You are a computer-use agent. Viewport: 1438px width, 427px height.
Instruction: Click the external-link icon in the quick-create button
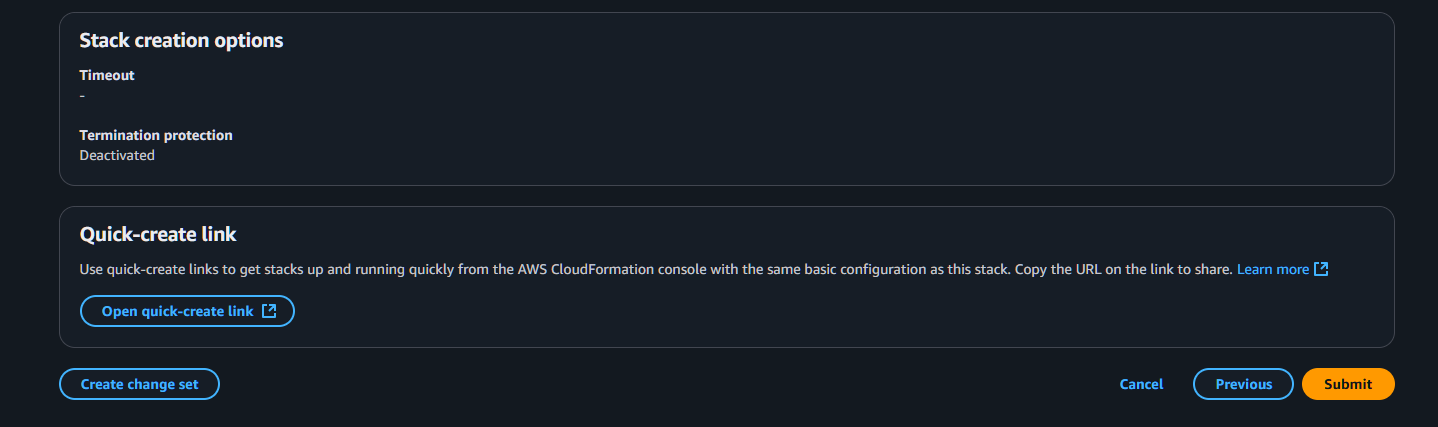(x=269, y=311)
